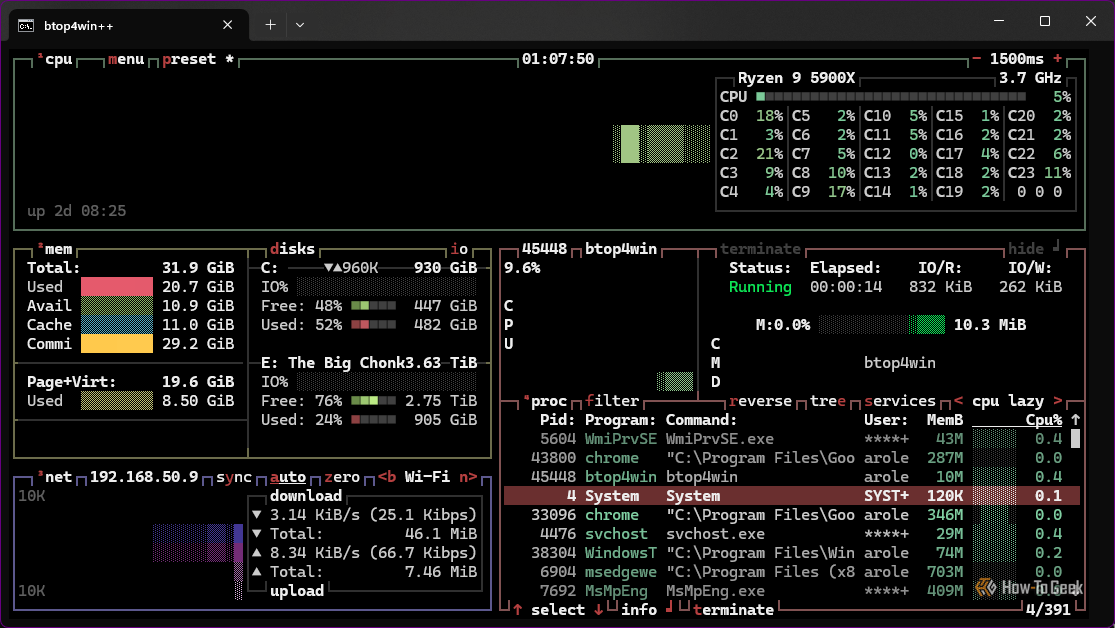Click the yellow Commi memory bar
The image size is (1115, 628).
(117, 344)
